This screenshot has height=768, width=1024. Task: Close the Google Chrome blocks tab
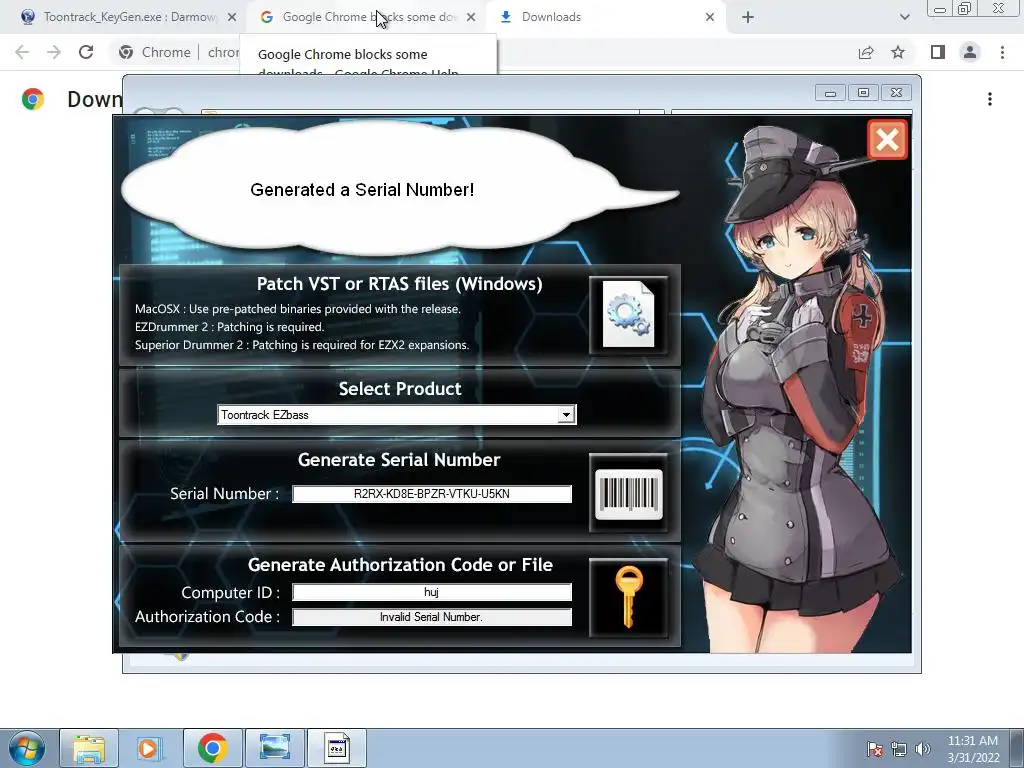click(x=471, y=17)
